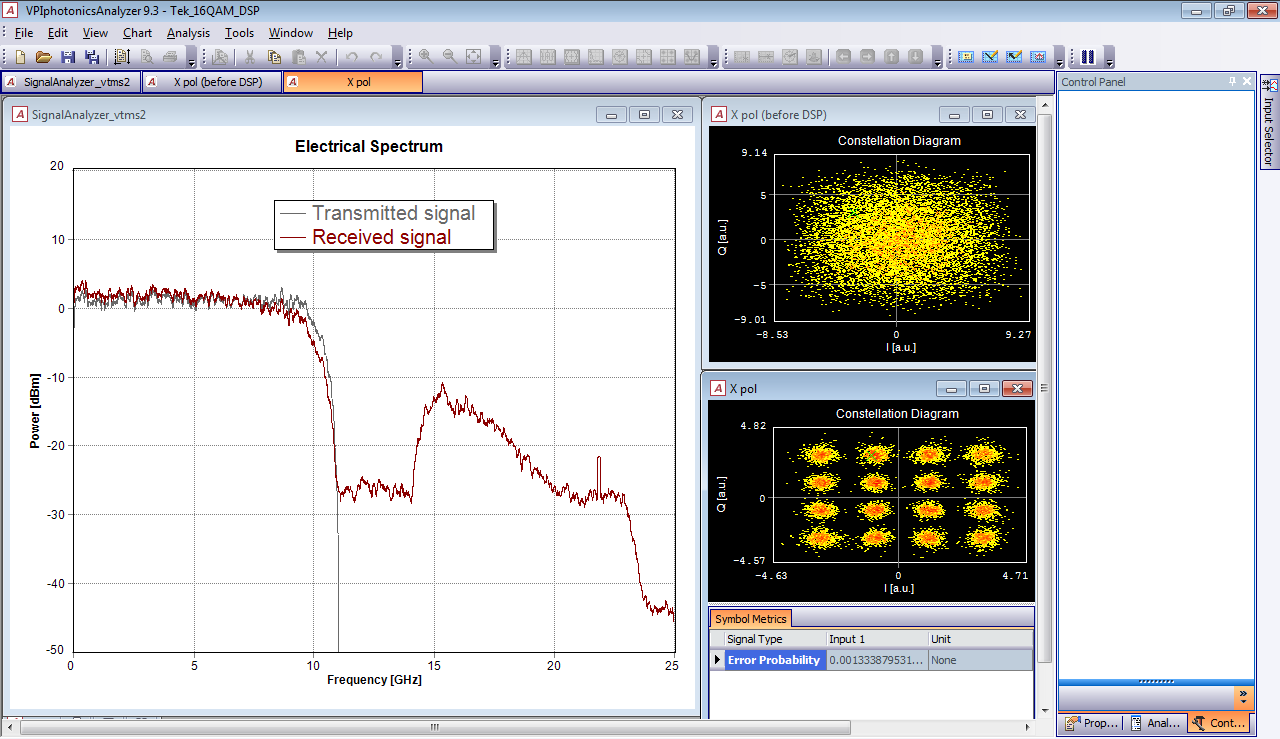Minimize the X pol (before DSP) subwindow
Image resolution: width=1280 pixels, height=739 pixels.
954,115
